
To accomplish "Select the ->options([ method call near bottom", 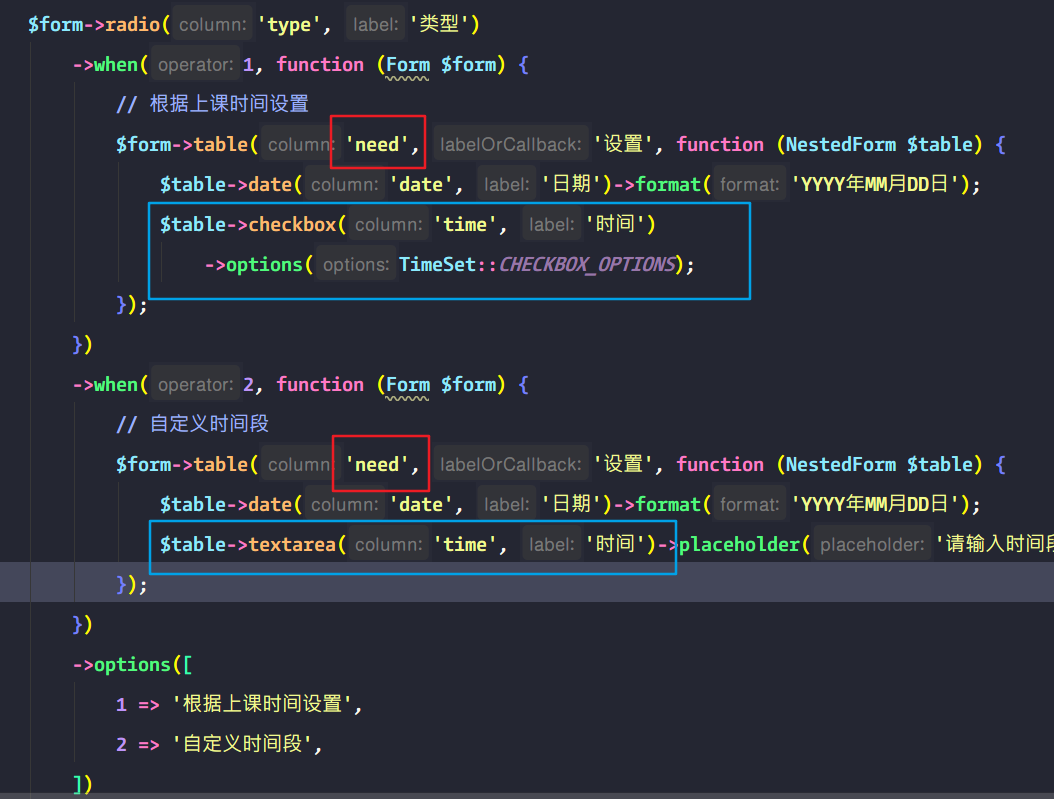I will [130, 664].
